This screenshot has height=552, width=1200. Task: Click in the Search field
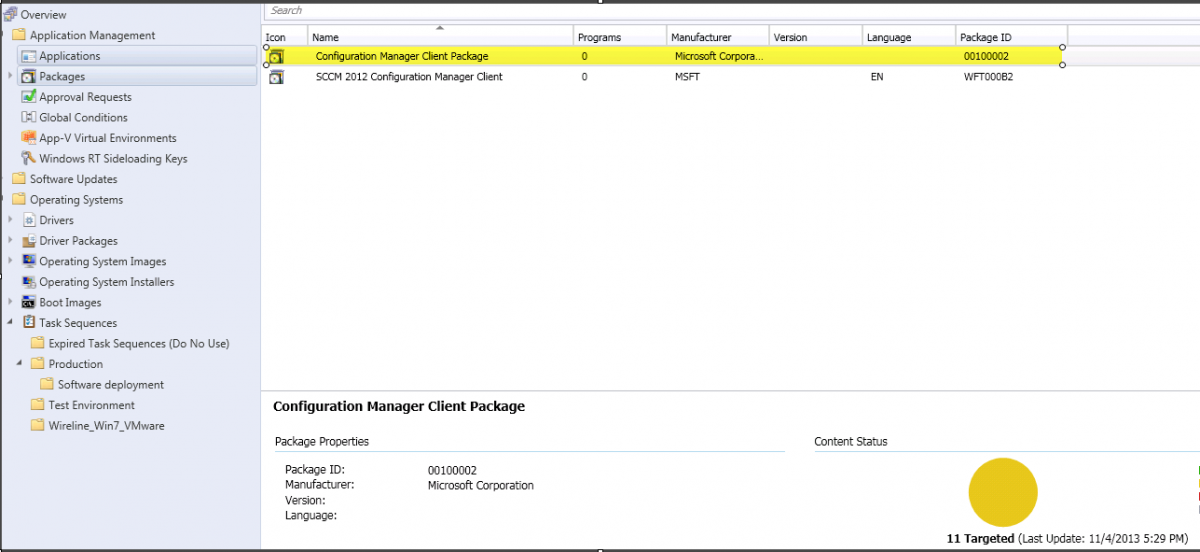pos(730,10)
